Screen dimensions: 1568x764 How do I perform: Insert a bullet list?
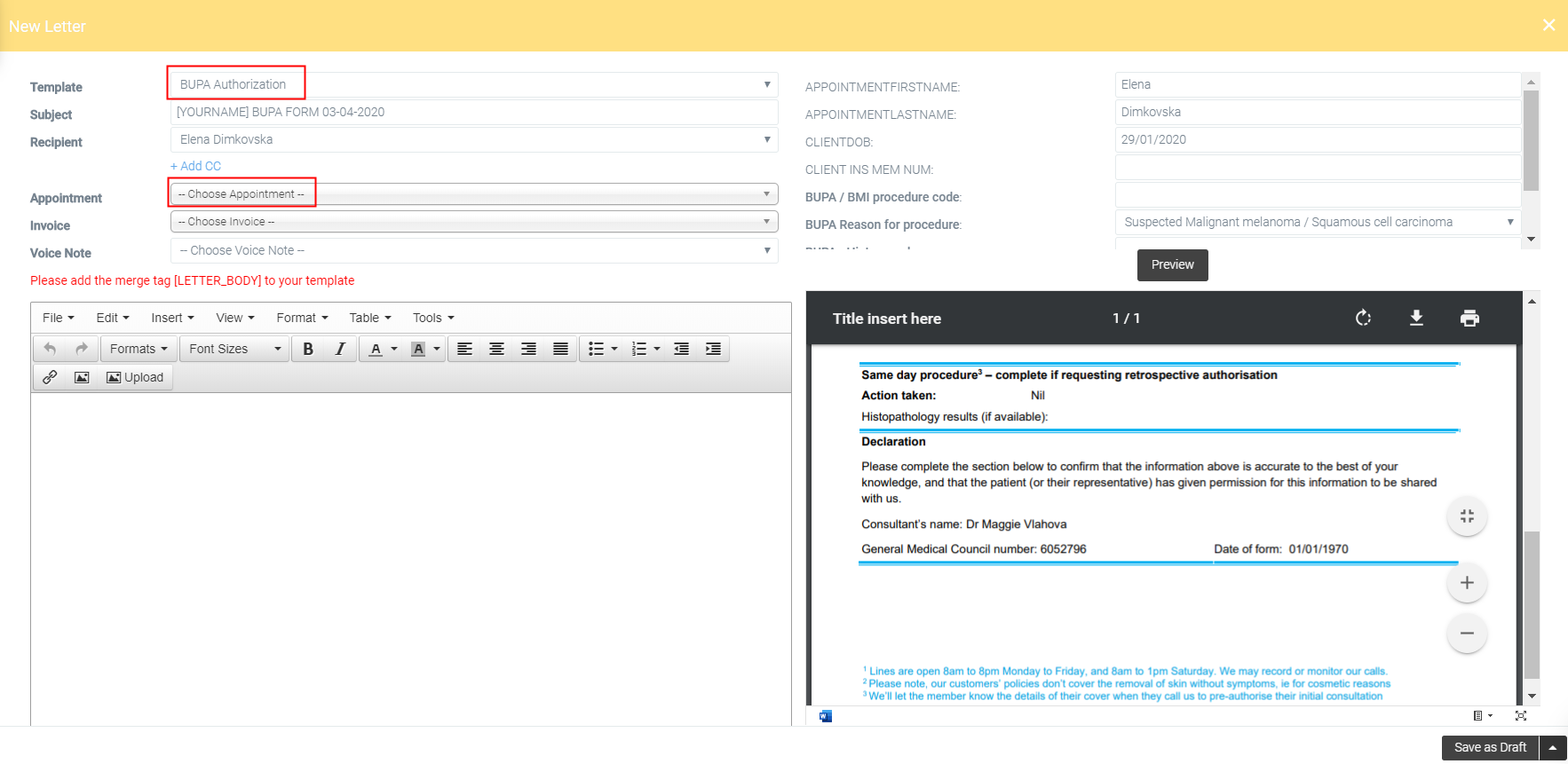596,349
